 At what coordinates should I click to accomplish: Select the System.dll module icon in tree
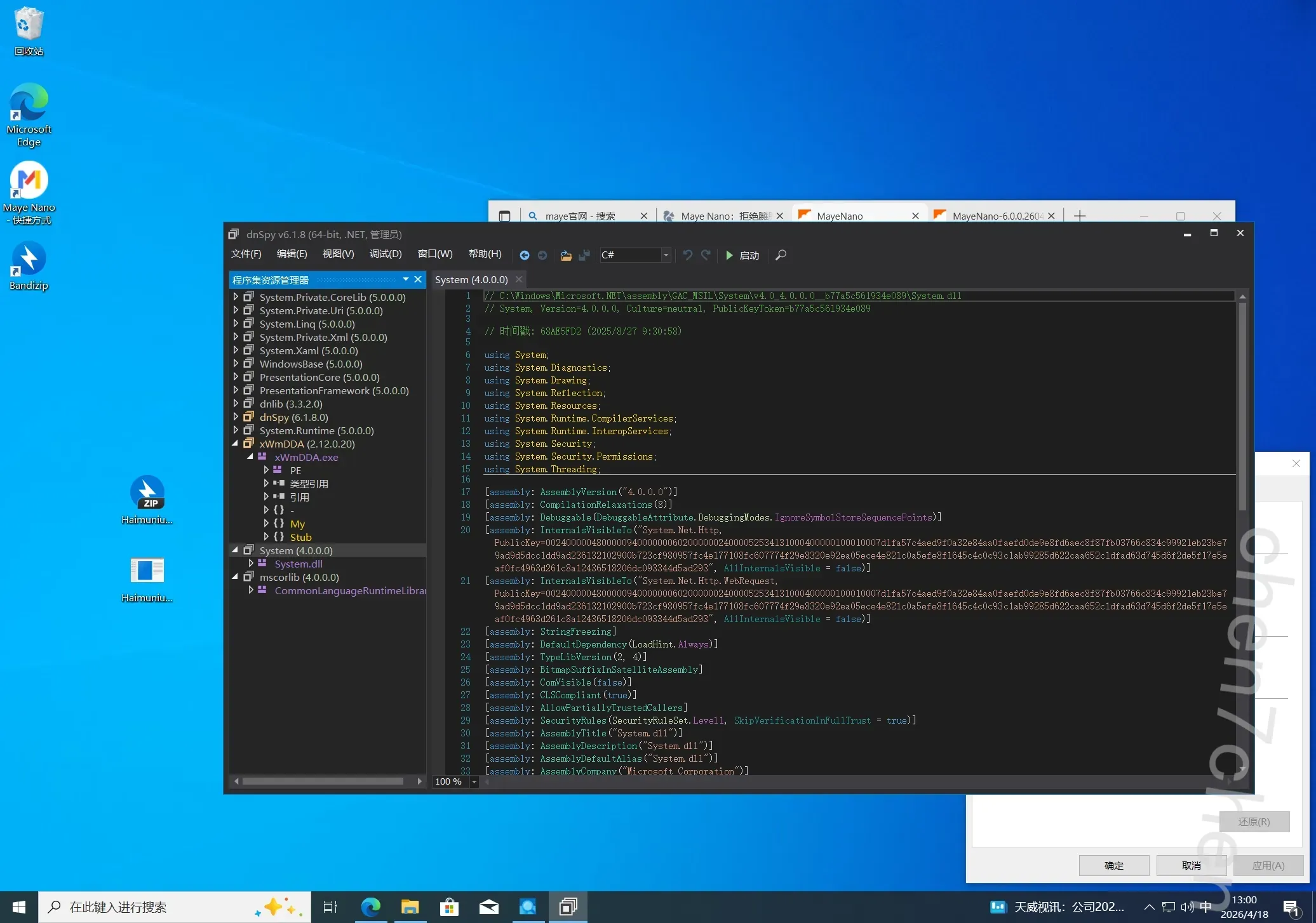pos(262,564)
